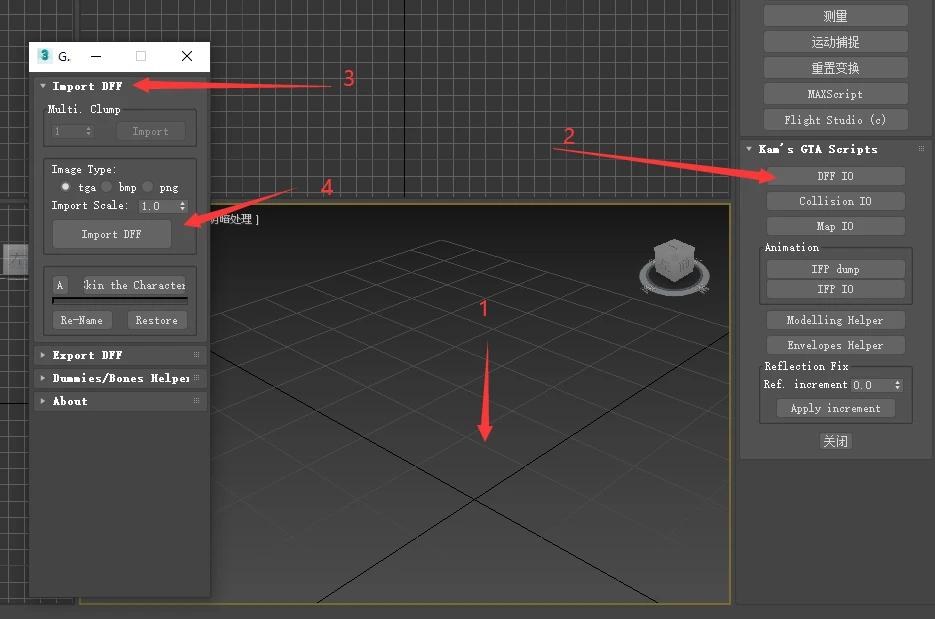
Task: Open Map IO script
Action: pyautogui.click(x=835, y=226)
